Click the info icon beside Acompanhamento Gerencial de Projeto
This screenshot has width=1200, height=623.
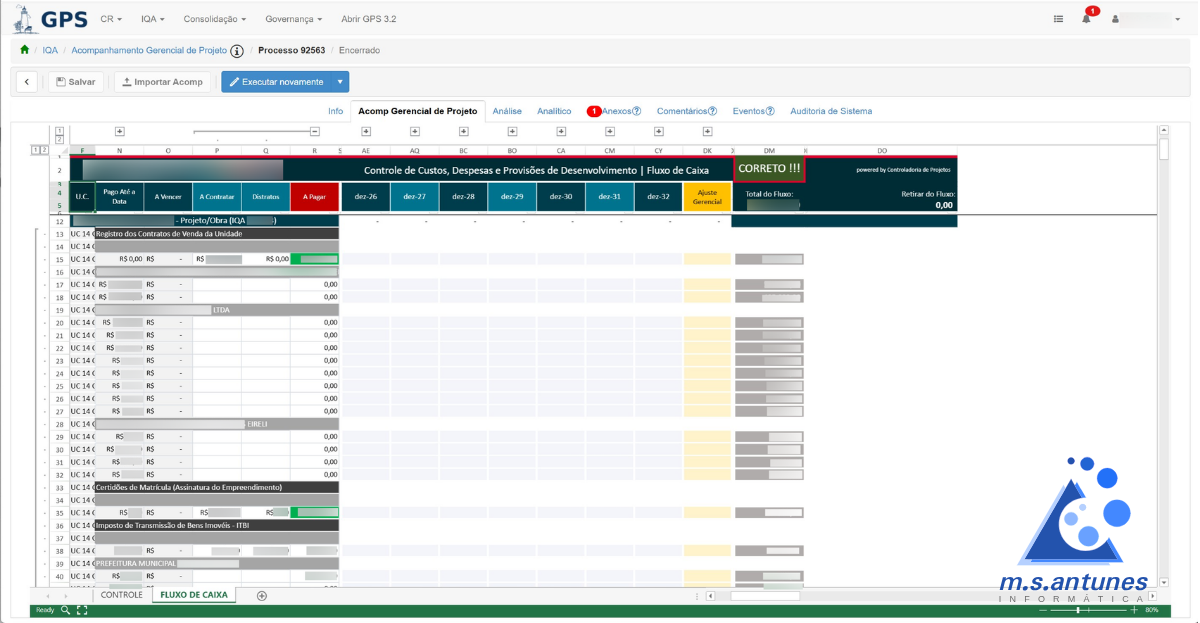click(237, 49)
